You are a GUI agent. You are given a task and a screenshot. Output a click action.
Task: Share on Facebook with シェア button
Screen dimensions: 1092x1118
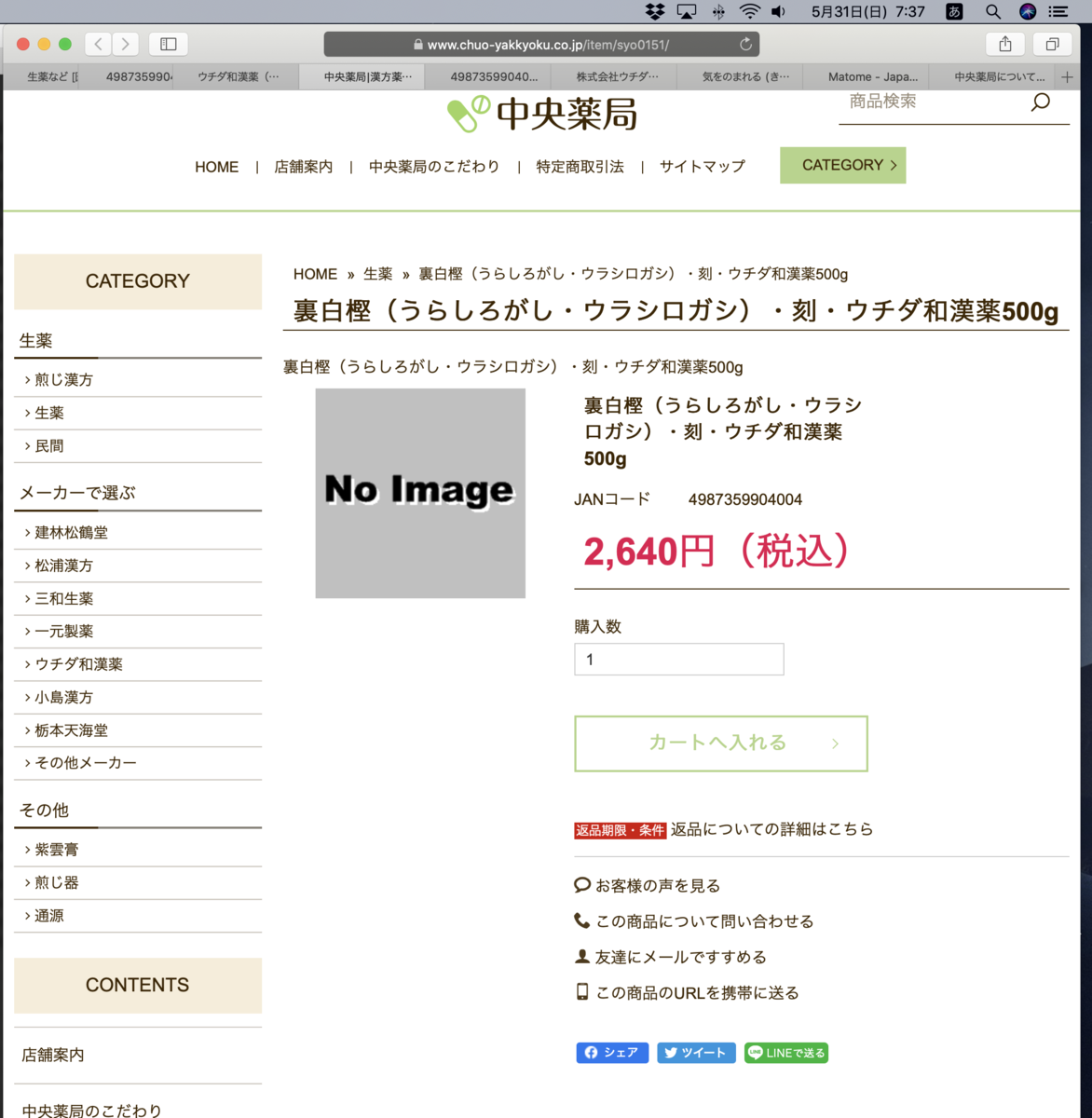point(612,1053)
